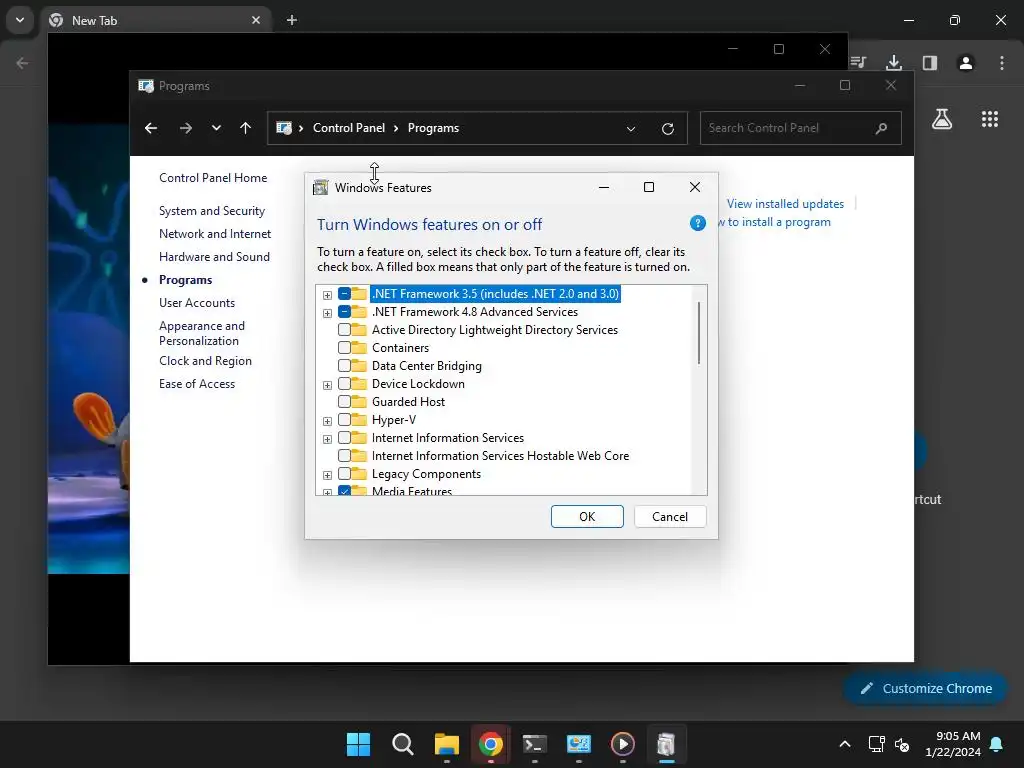Toggle Chrome side panel icon
Screen dimensions: 1024x768
[x=929, y=63]
